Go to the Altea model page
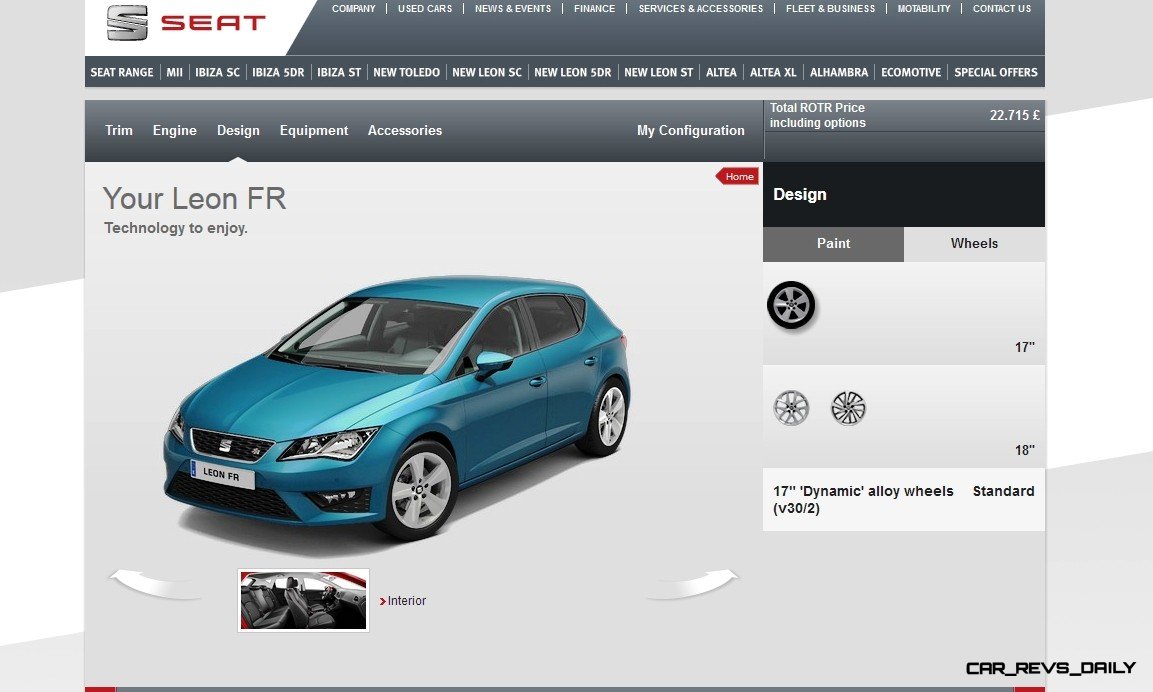 (x=721, y=72)
